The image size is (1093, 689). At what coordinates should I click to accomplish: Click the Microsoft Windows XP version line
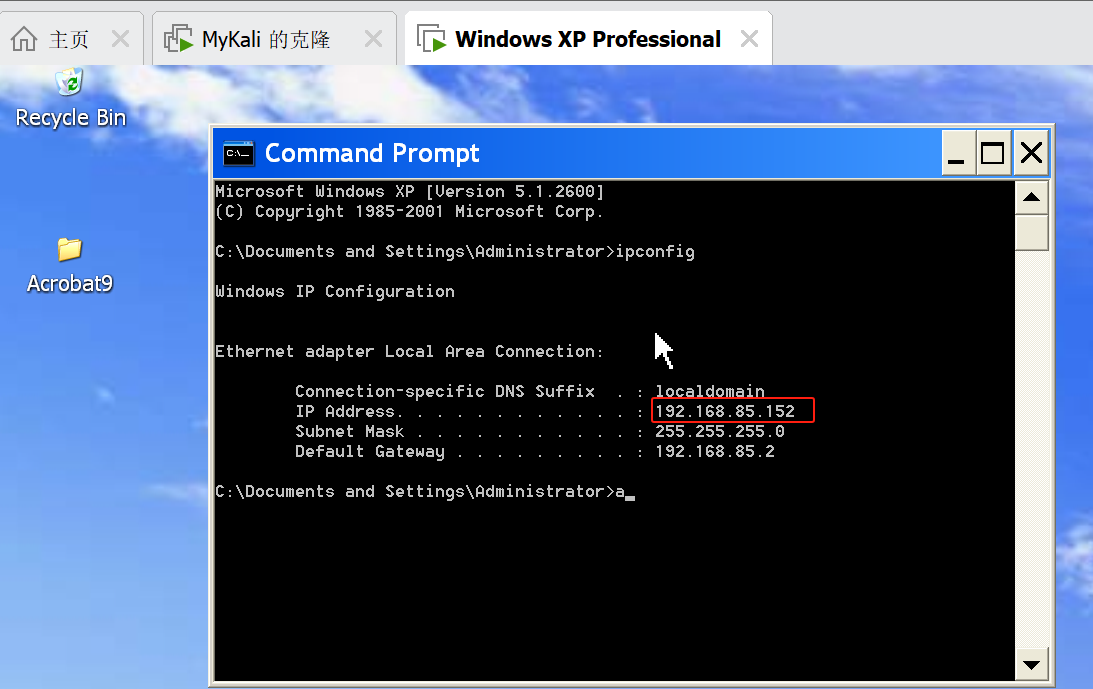(409, 192)
